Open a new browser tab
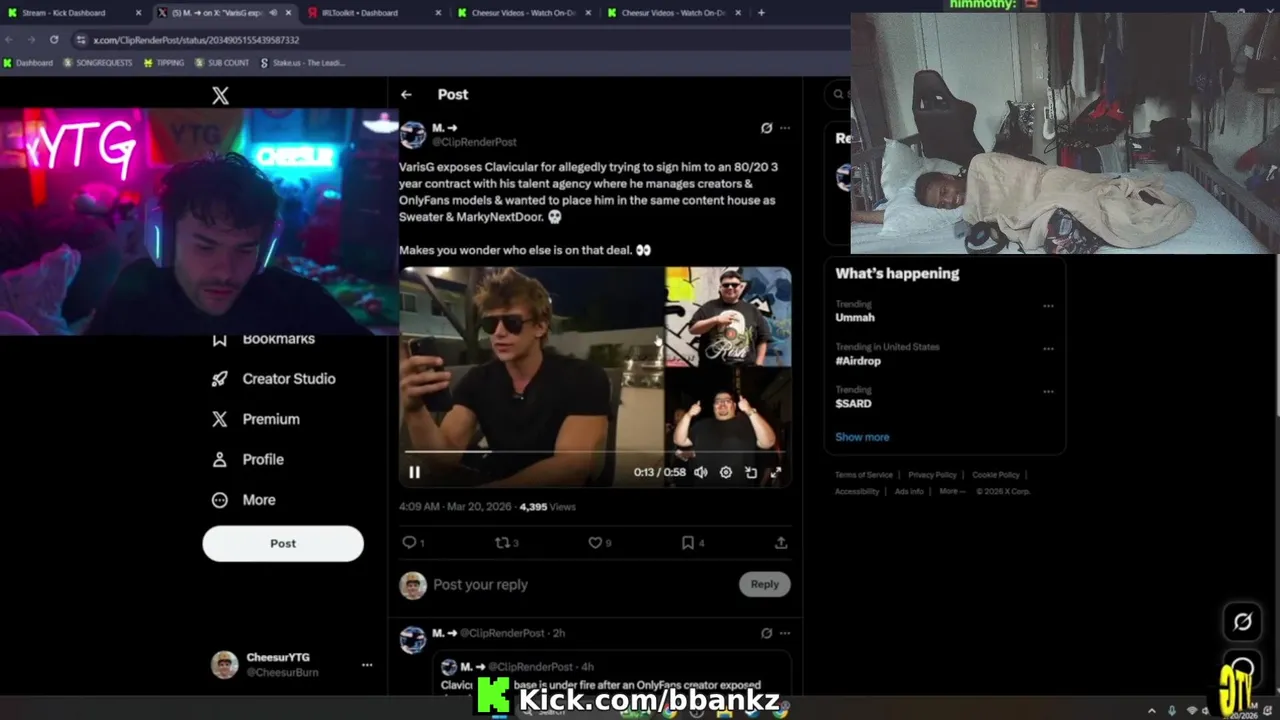This screenshot has height=720, width=1280. pyautogui.click(x=761, y=13)
